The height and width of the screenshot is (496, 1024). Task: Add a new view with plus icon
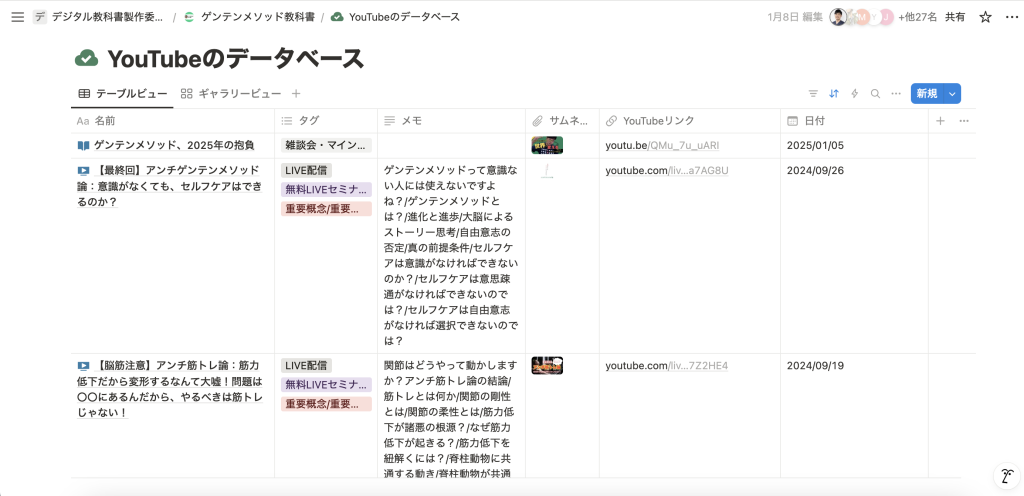(296, 94)
